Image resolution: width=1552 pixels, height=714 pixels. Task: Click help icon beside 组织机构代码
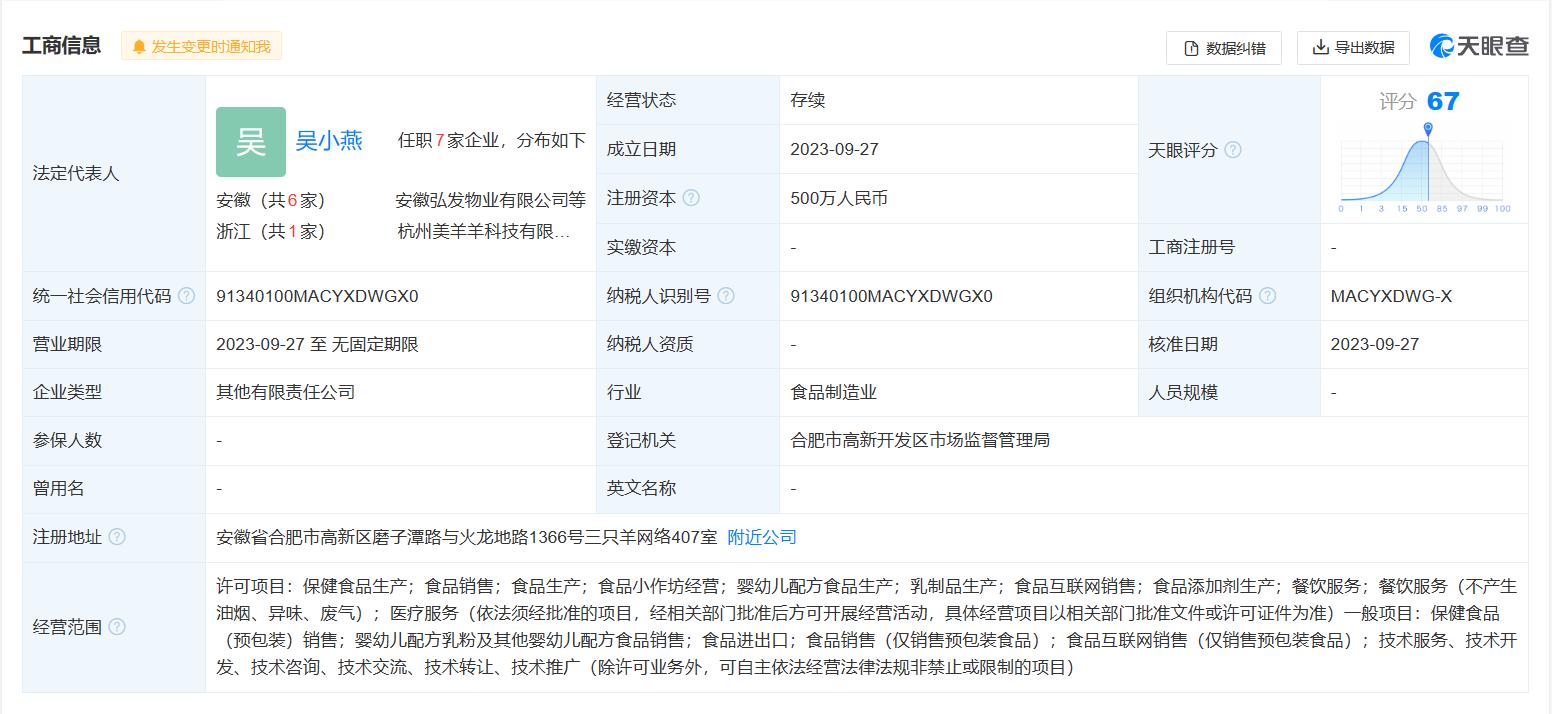click(1267, 296)
